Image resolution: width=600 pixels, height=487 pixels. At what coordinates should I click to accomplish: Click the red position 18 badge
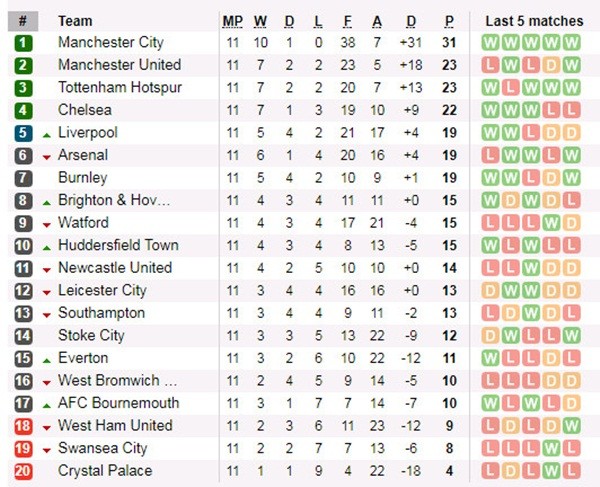23,426
